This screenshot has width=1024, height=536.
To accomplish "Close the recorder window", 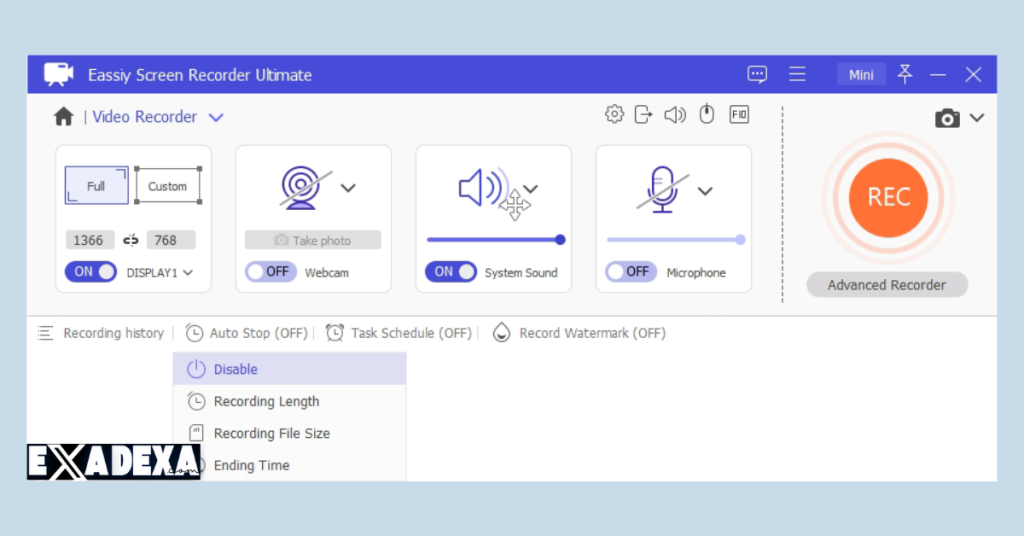I will click(x=973, y=74).
